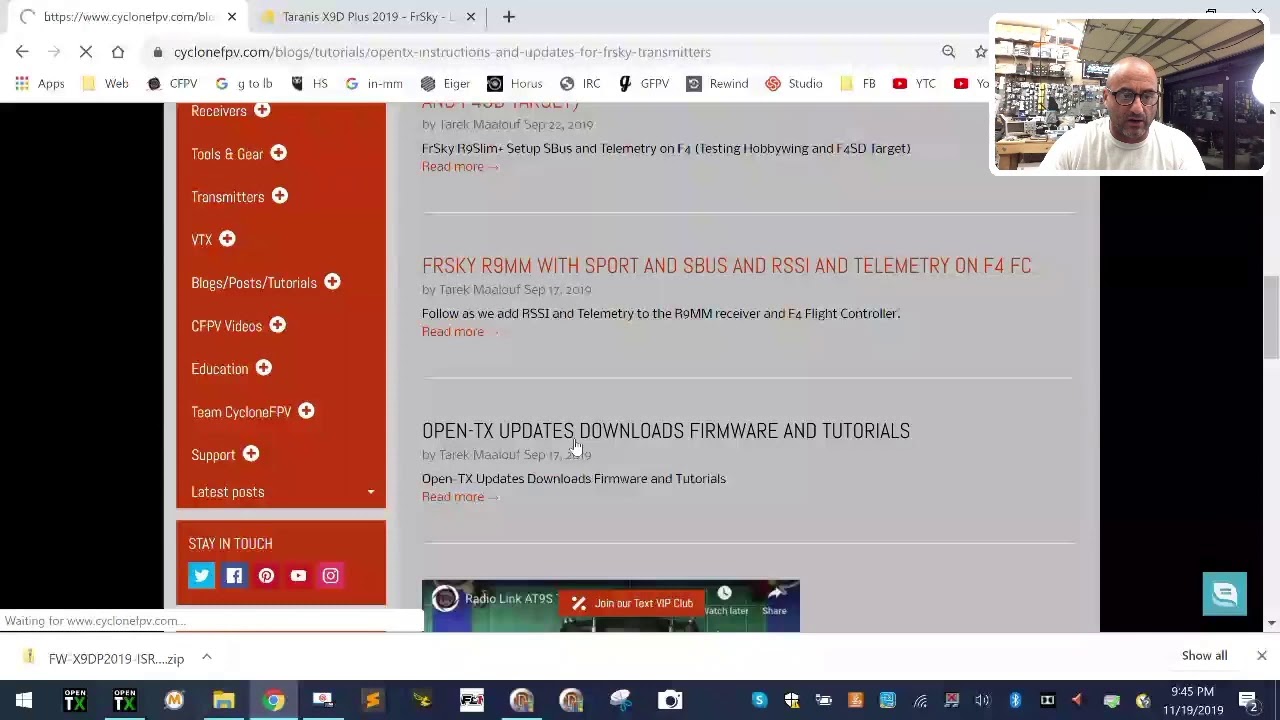Open the Horus bookmark
This screenshot has width=1280, height=720.
click(x=515, y=84)
